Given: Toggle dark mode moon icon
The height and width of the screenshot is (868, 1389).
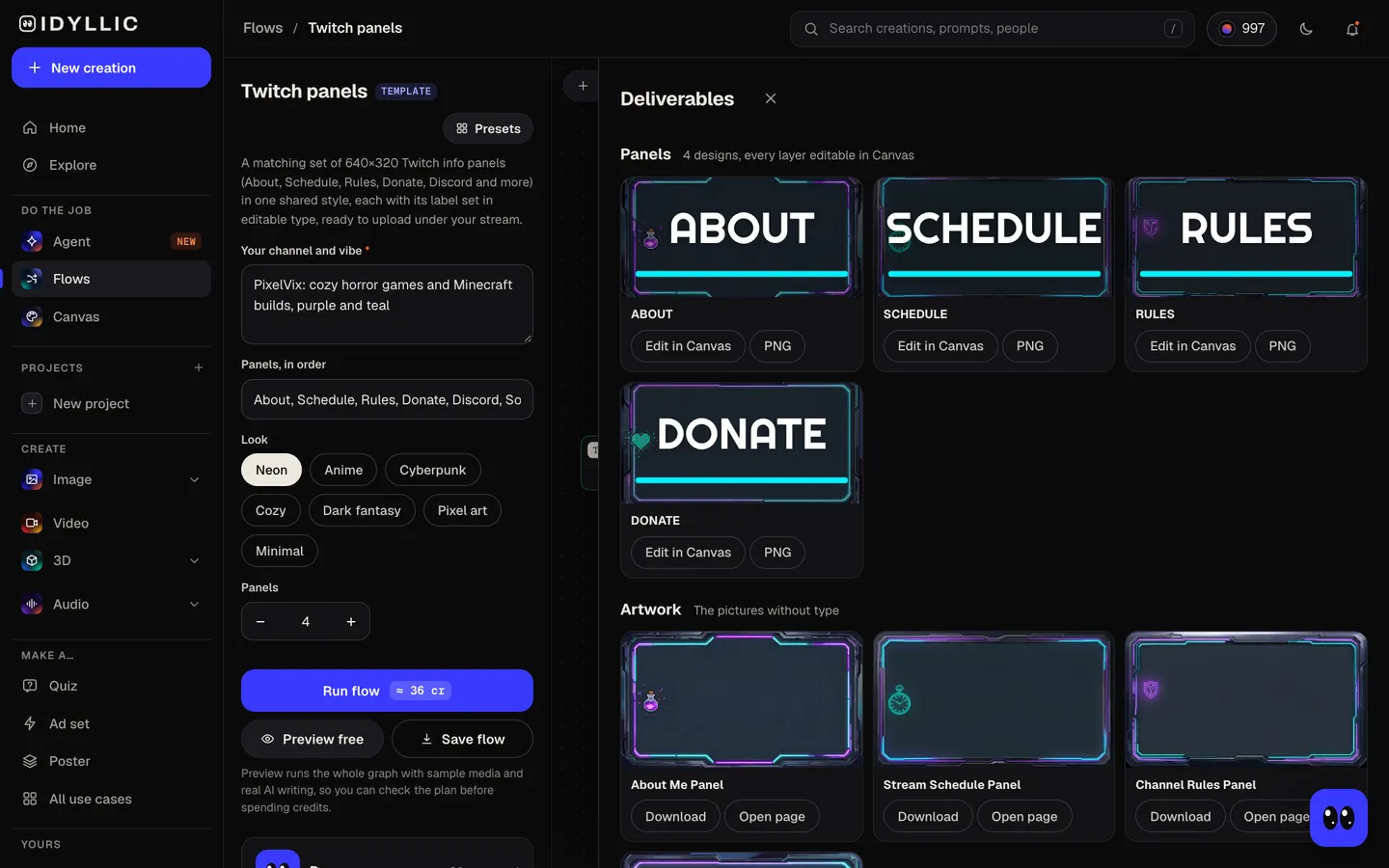Looking at the screenshot, I should [x=1306, y=29].
